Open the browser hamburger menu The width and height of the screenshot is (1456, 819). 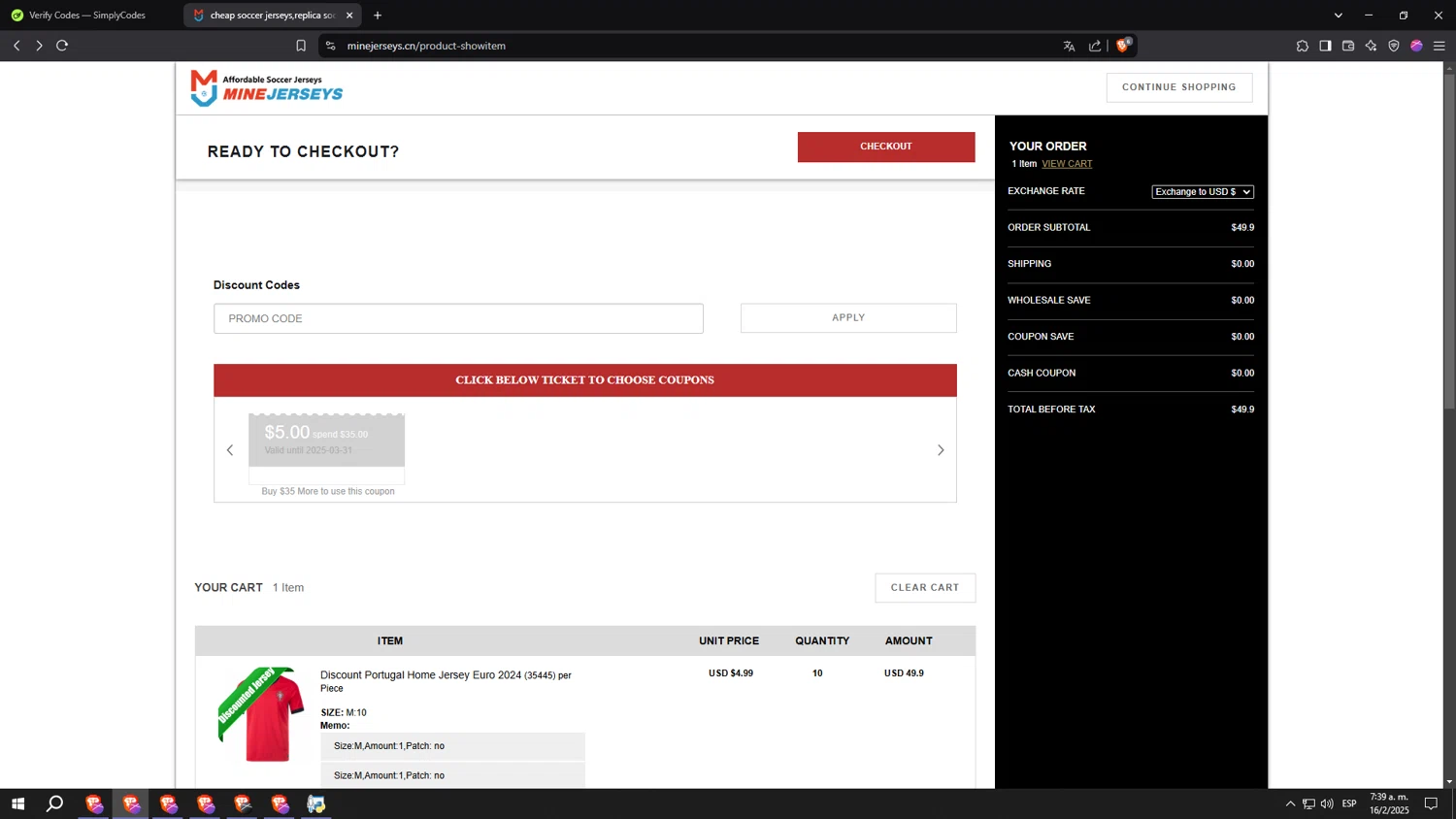[1439, 46]
